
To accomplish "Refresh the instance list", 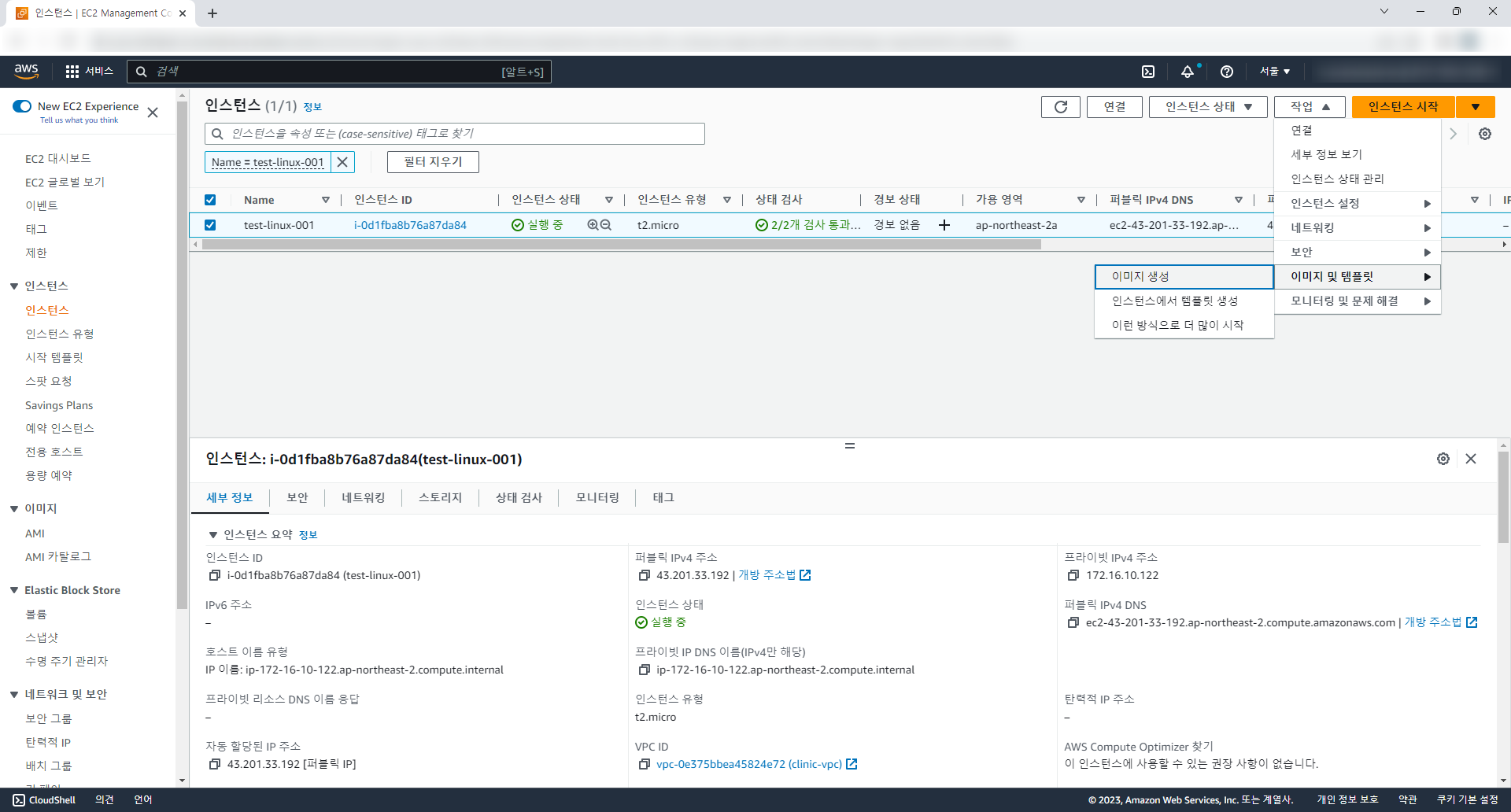I will click(1061, 107).
